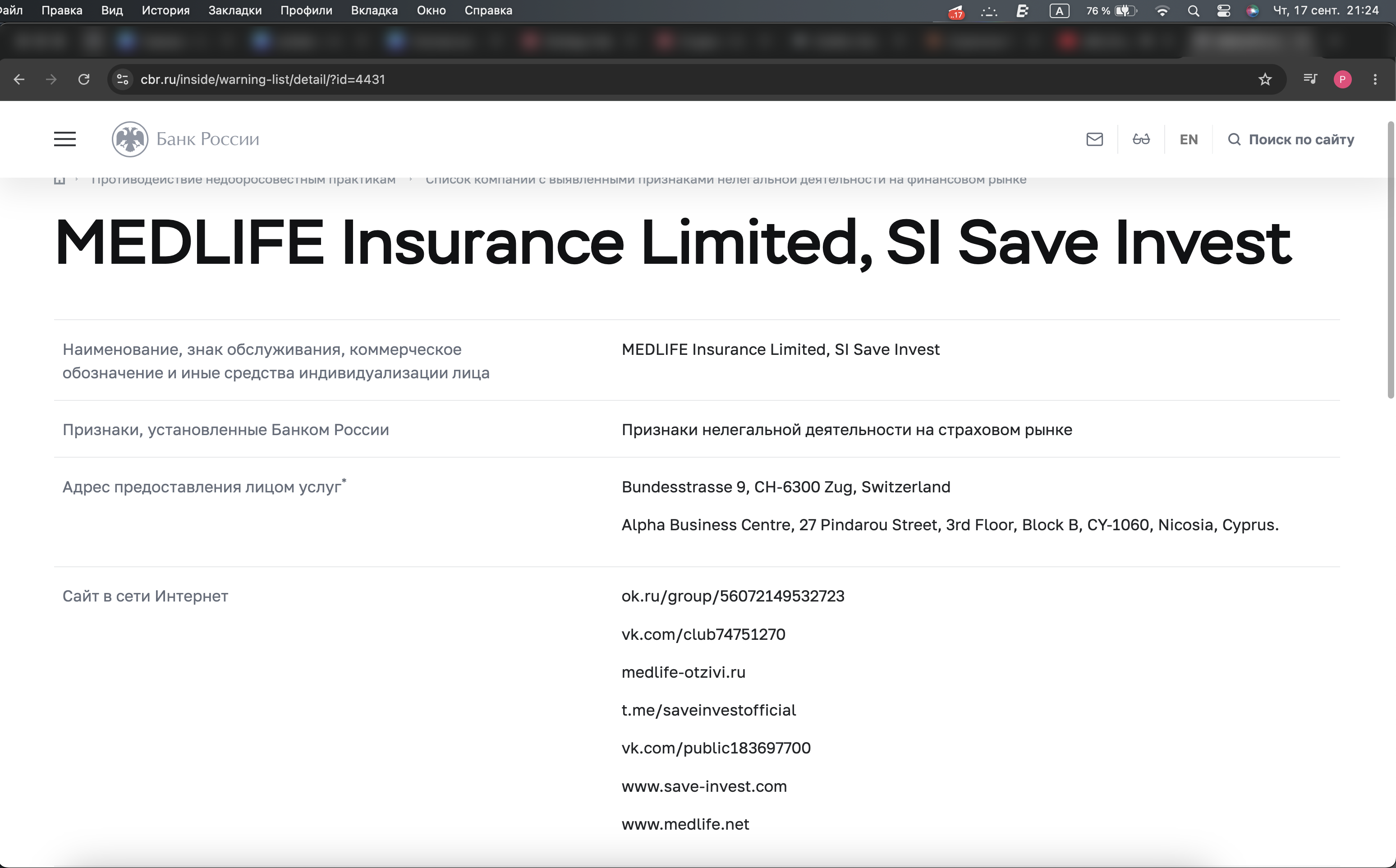
Task: Open Control Center in menu bar
Action: coord(1223,11)
